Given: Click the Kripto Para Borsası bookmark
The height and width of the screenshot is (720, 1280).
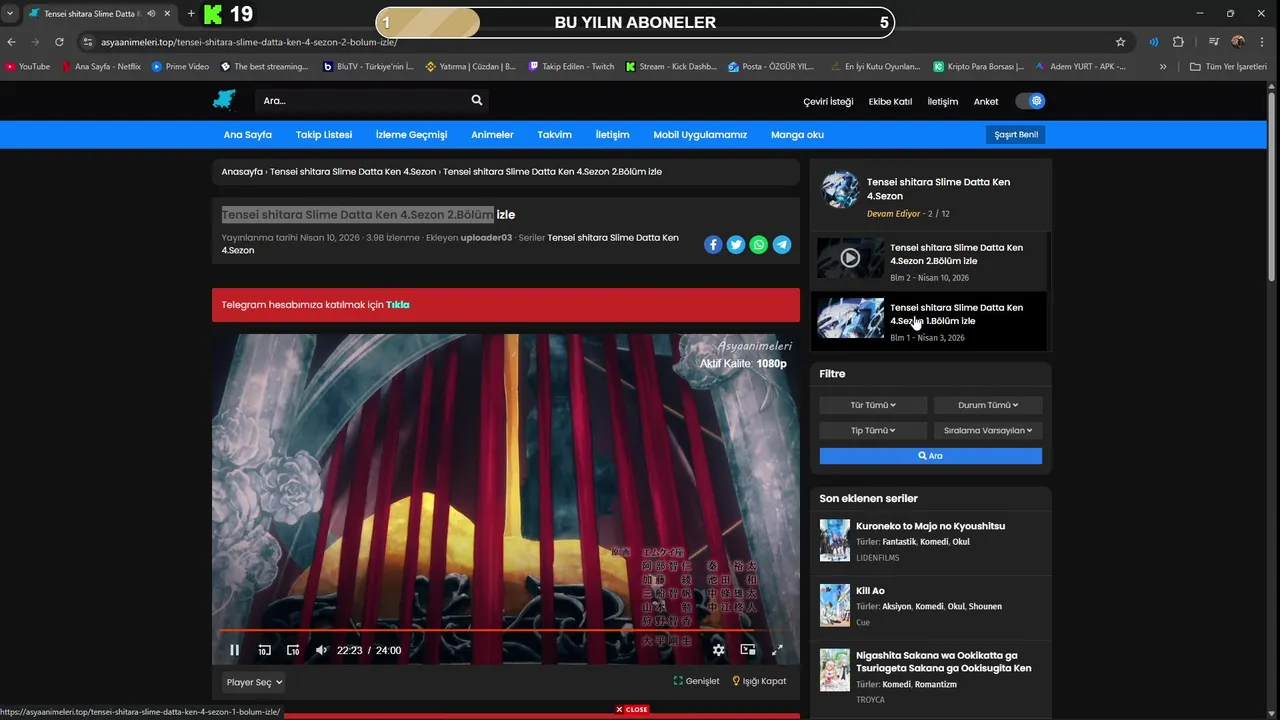Looking at the screenshot, I should tap(978, 67).
